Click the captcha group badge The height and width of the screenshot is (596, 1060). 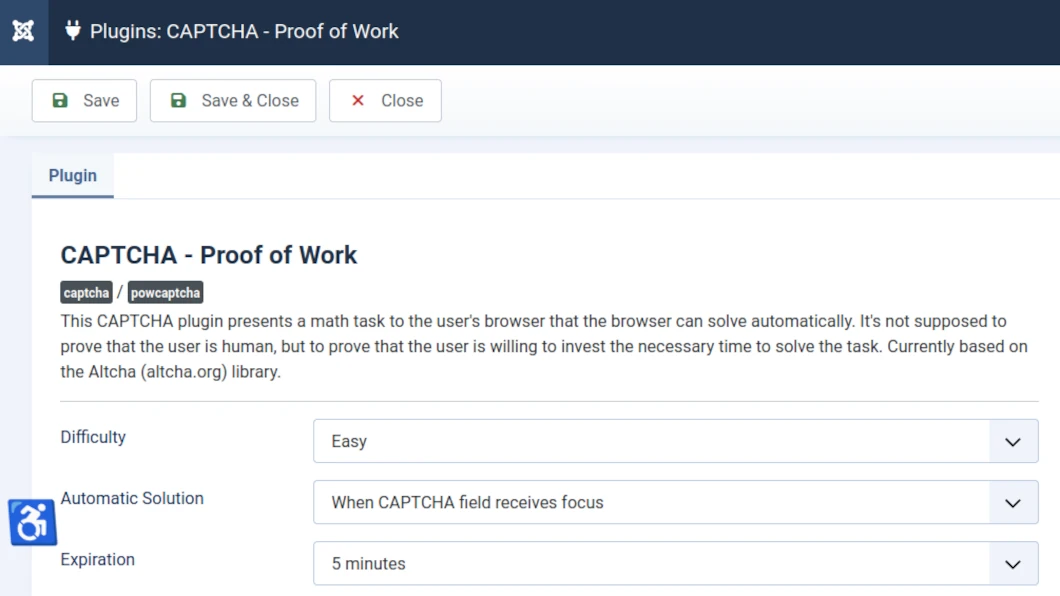(x=85, y=292)
